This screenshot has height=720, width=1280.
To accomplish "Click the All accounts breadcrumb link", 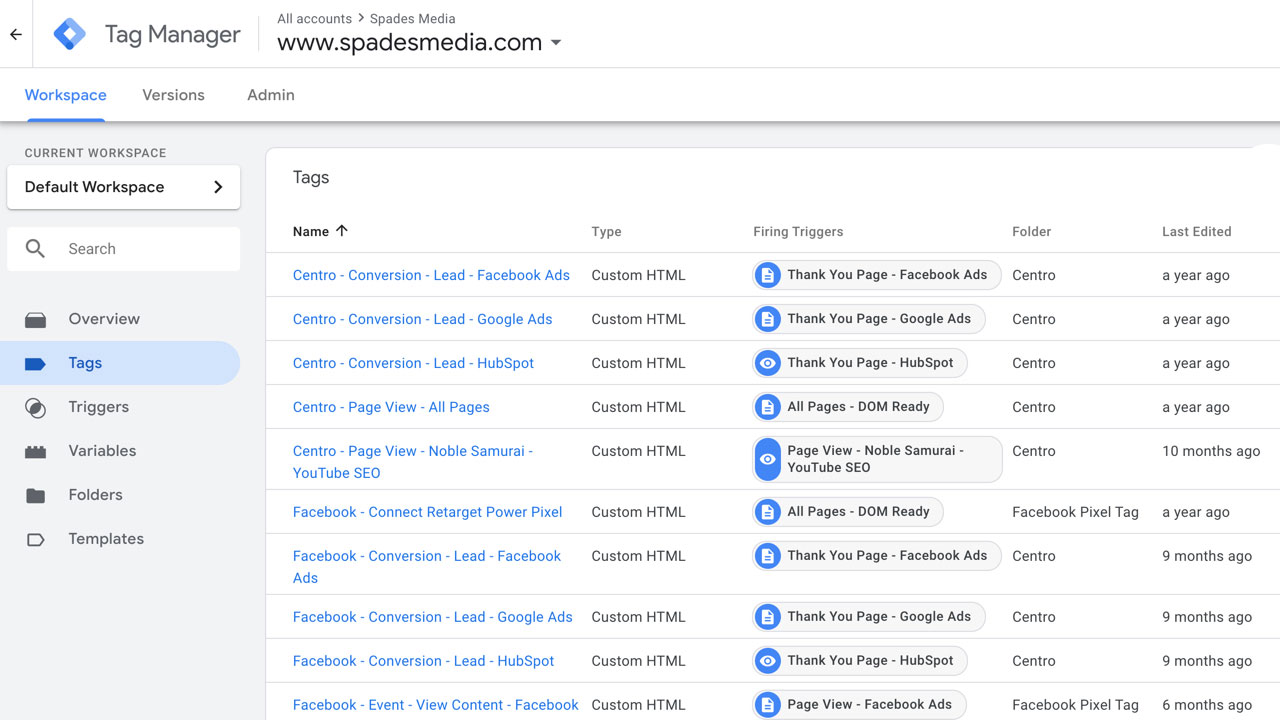I will (315, 18).
